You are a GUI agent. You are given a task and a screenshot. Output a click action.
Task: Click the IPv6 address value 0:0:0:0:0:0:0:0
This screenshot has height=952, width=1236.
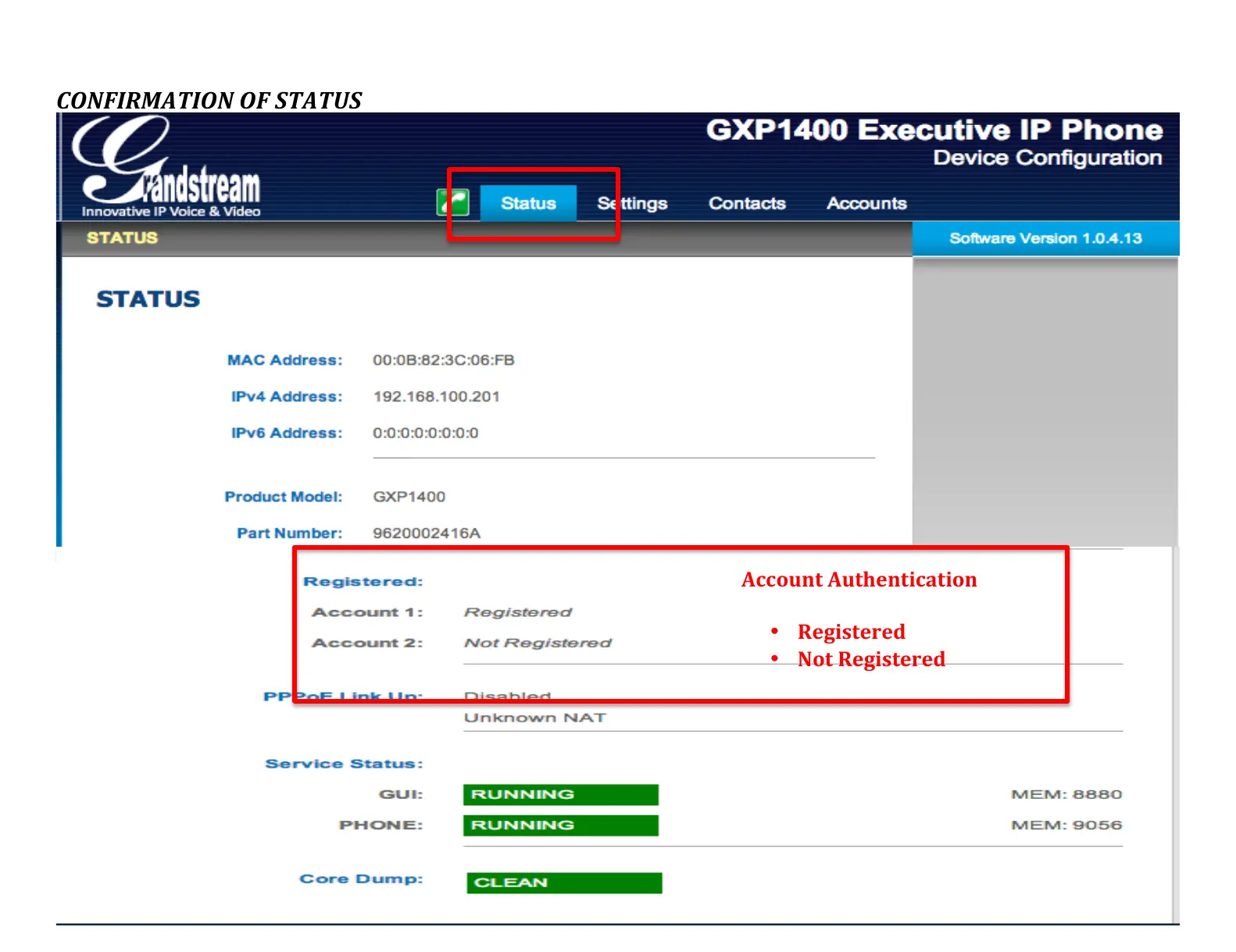[426, 433]
